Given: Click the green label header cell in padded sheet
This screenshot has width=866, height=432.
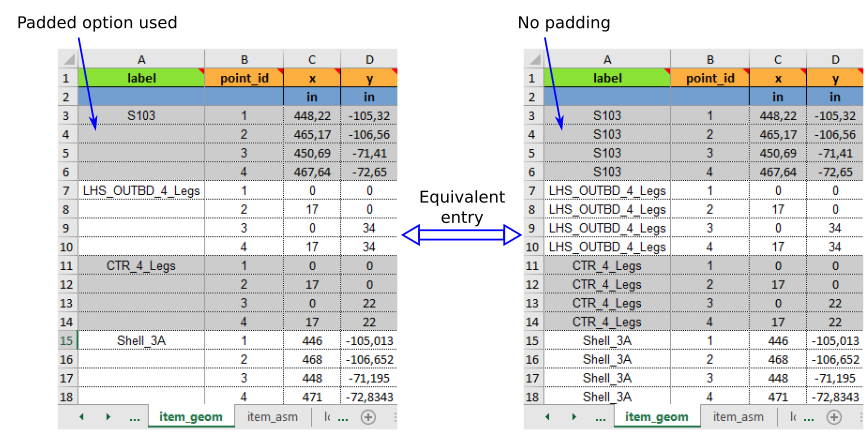Looking at the screenshot, I should click(x=141, y=77).
